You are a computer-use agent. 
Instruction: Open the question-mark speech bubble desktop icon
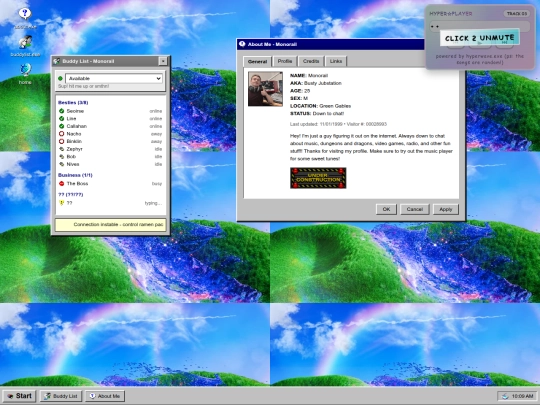(x=25, y=14)
